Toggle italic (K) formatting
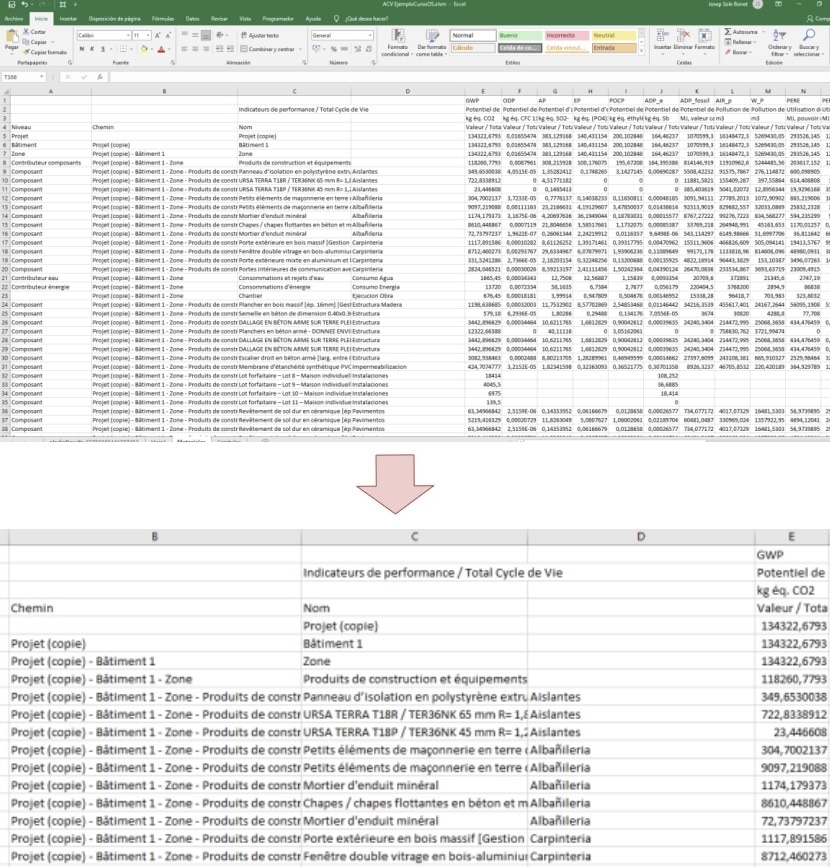830x867 pixels. click(92, 49)
